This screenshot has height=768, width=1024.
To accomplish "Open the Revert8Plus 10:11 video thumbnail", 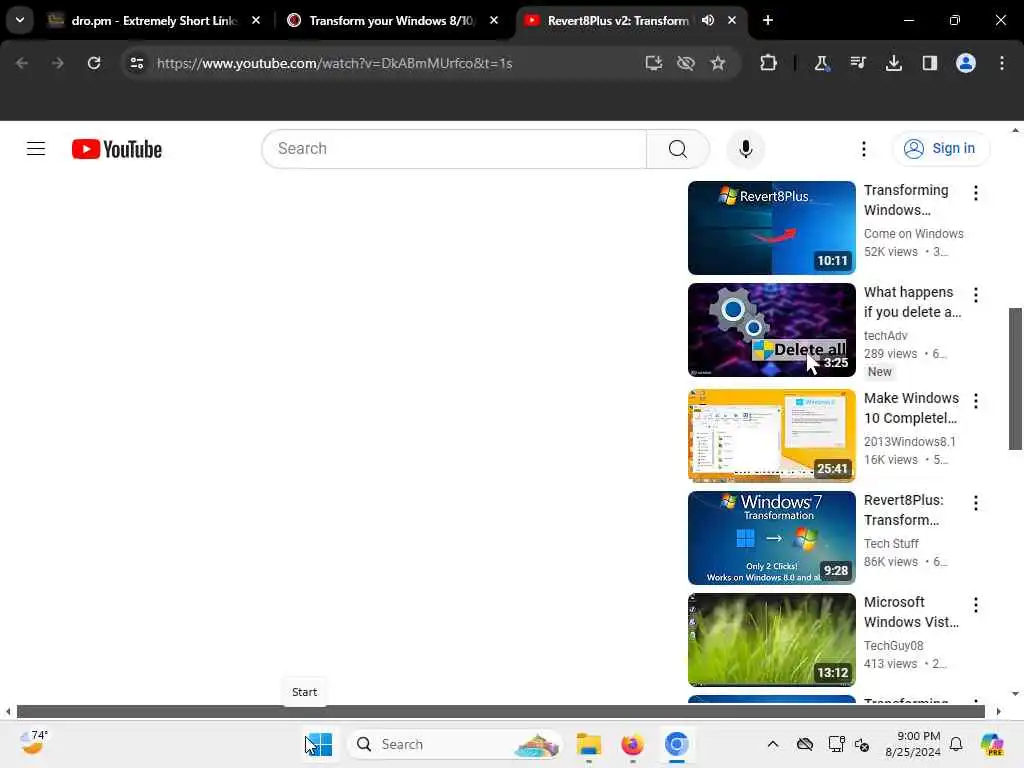I will coord(771,227).
